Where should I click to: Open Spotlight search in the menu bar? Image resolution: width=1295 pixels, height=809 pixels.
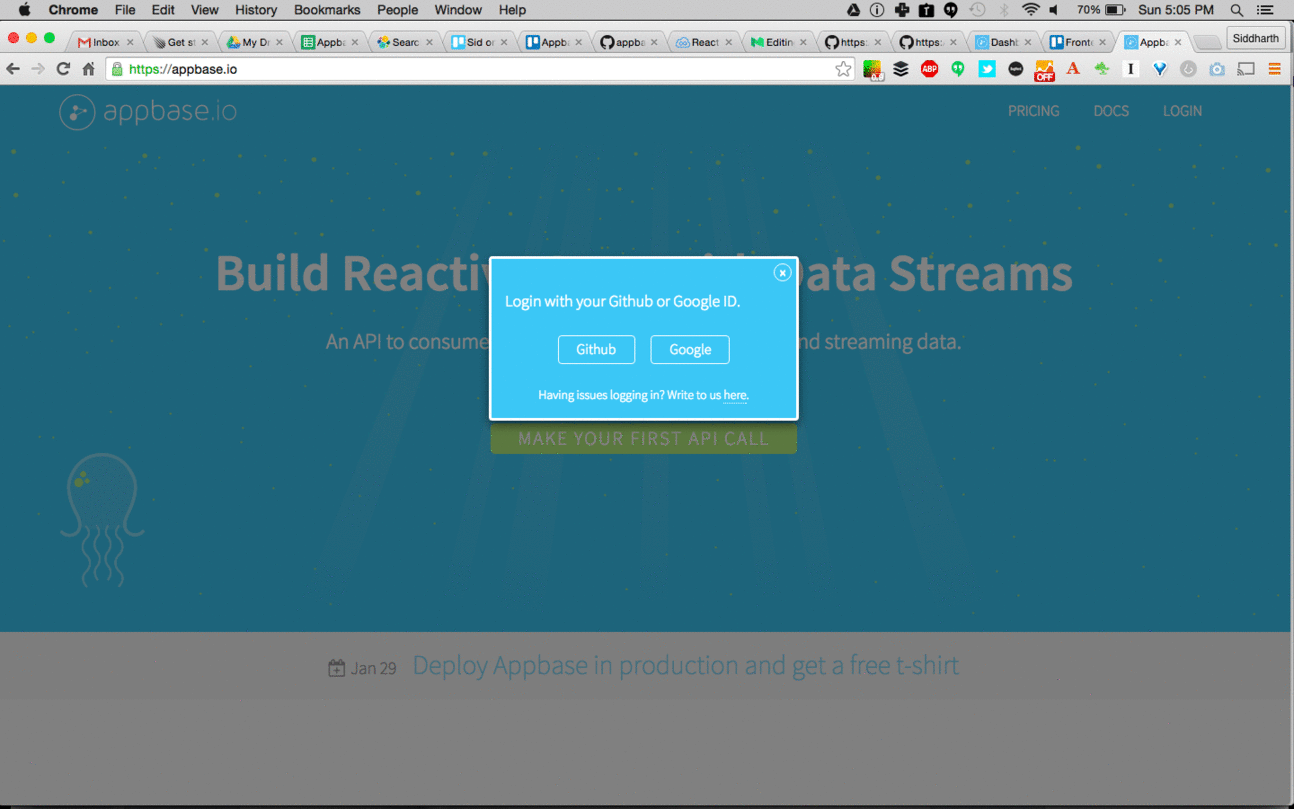click(x=1237, y=10)
